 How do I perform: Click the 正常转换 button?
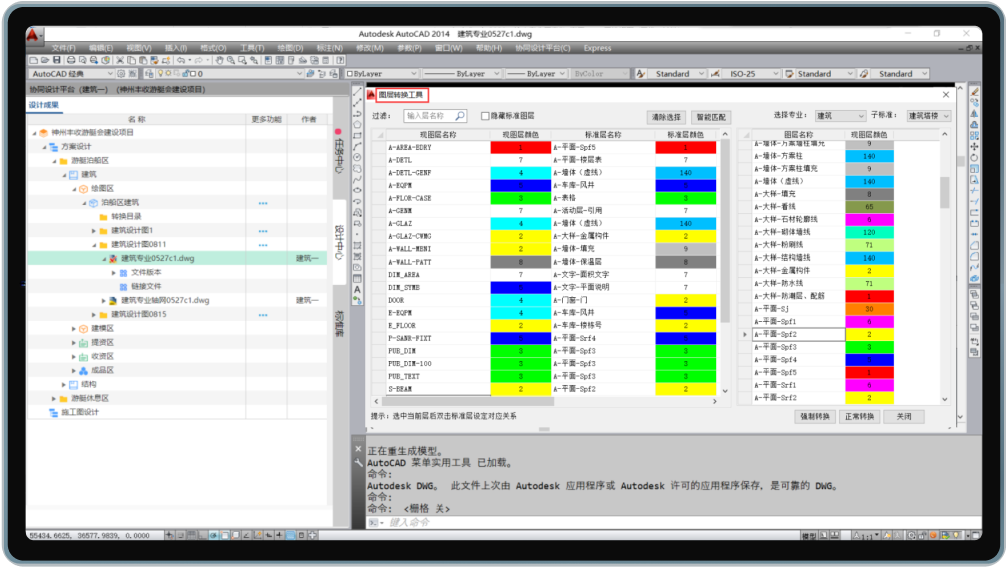(859, 416)
